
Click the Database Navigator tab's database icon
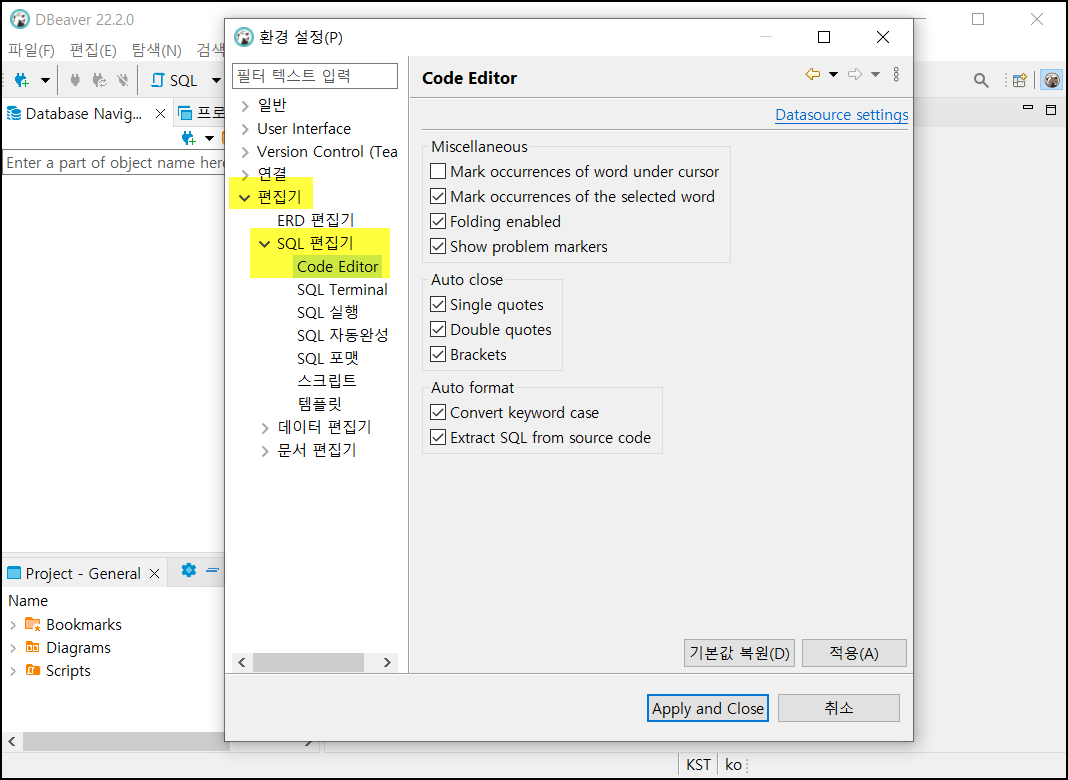click(14, 114)
